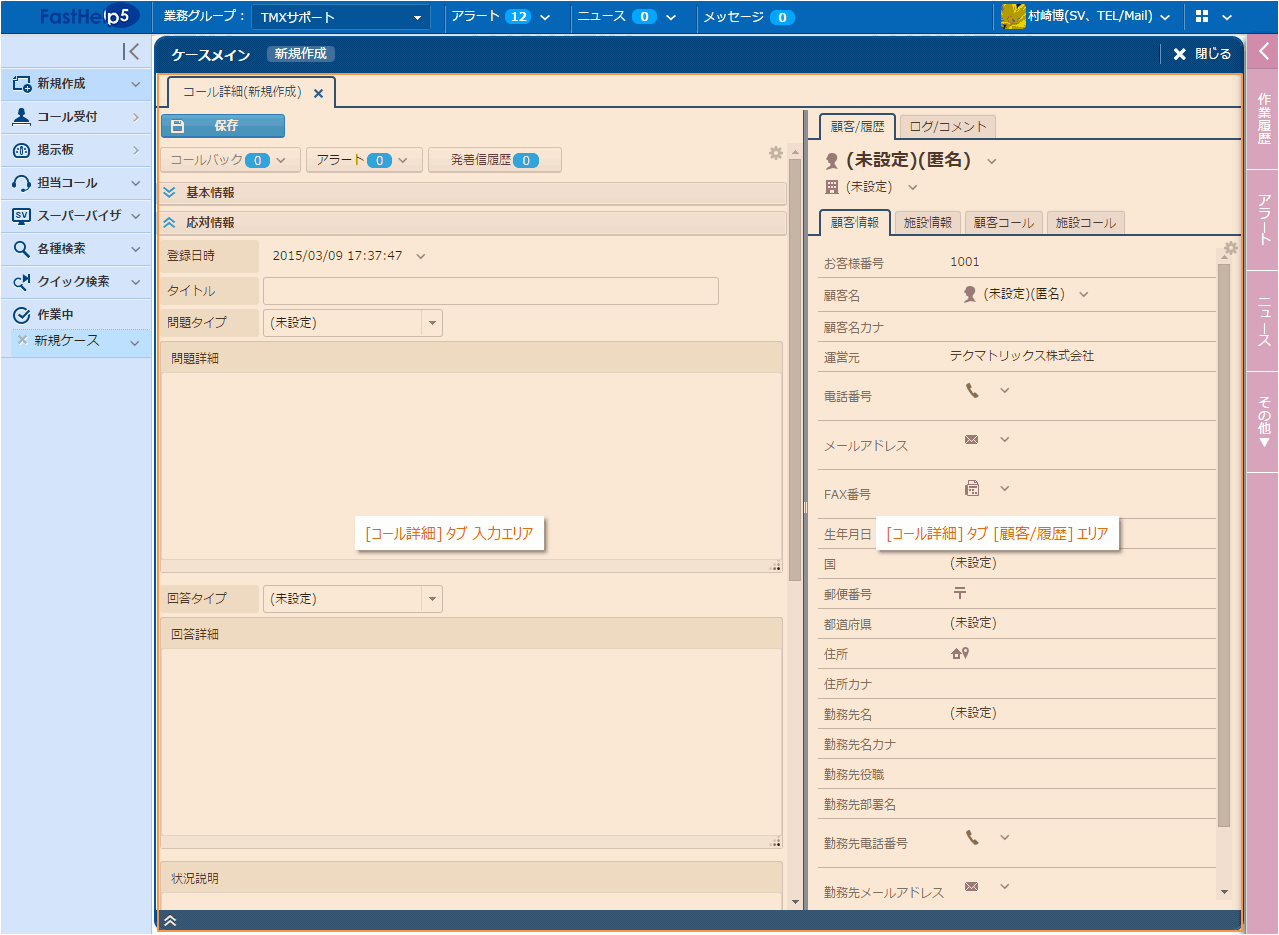
Task: Collapse the 応対情報 section
Action: point(170,223)
